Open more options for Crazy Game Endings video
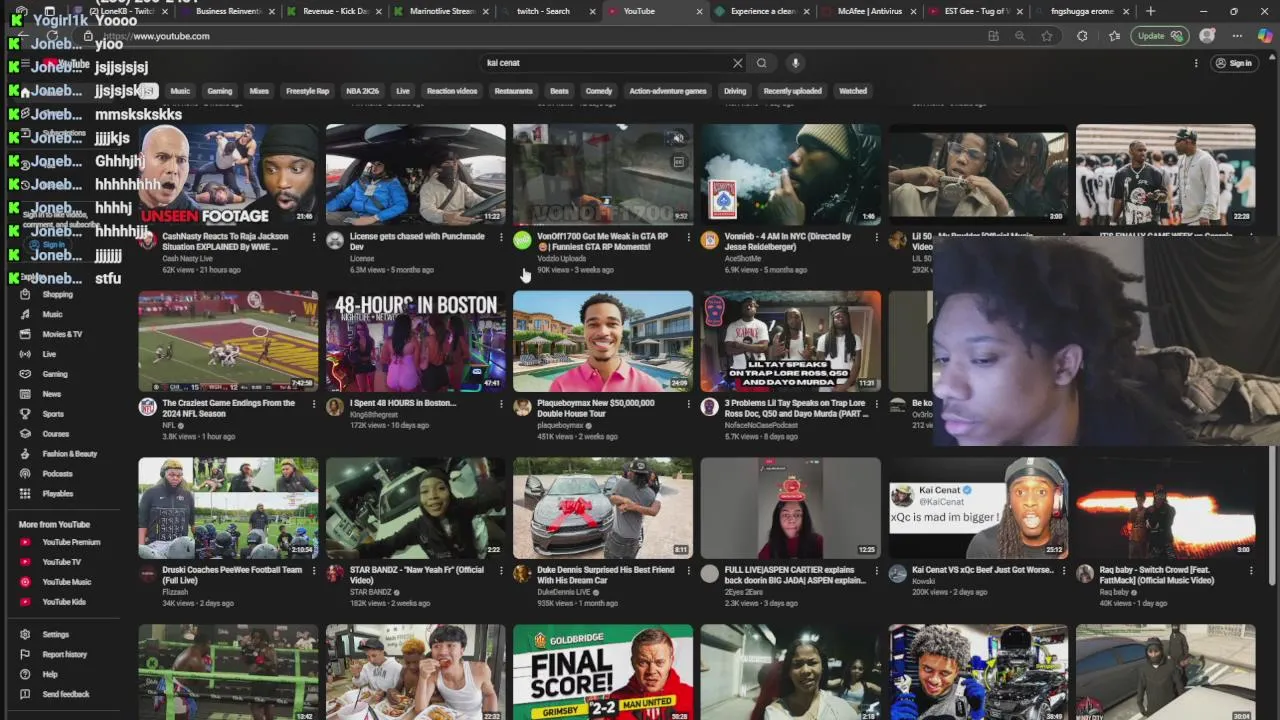This screenshot has height=720, width=1280. coord(313,404)
